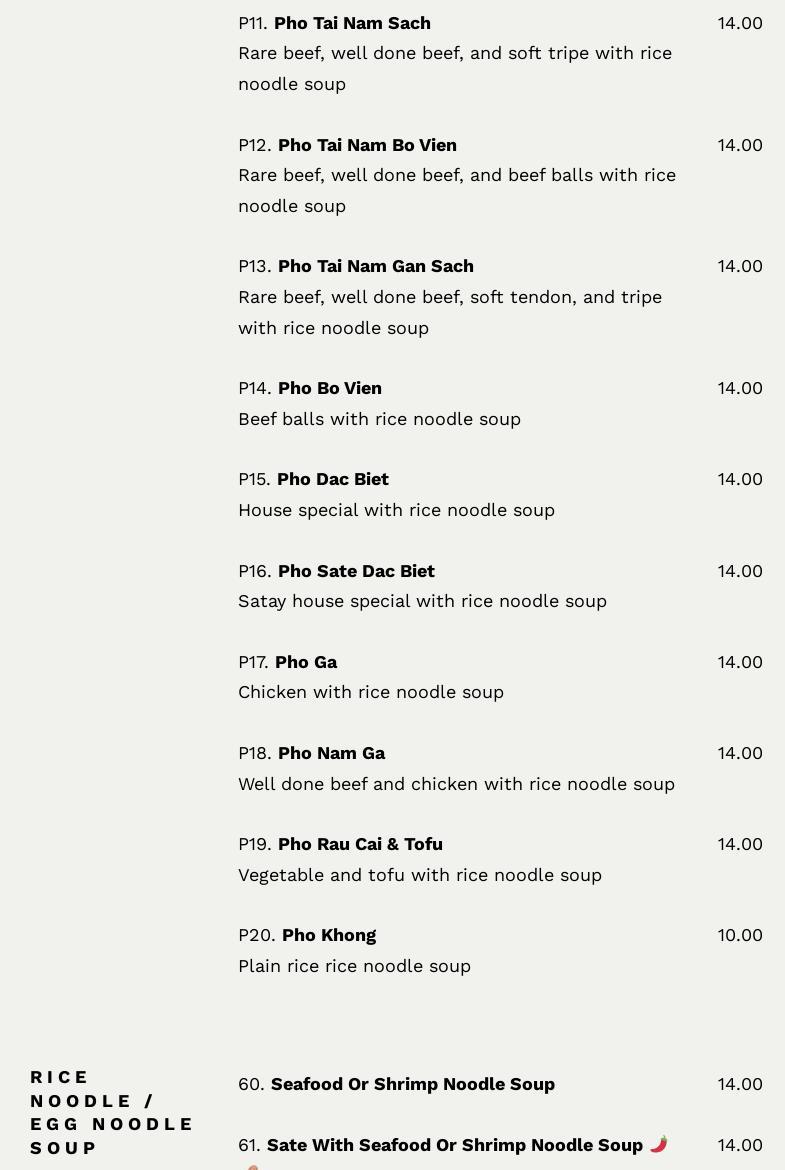This screenshot has width=785, height=1170.
Task: Click the 14.00 price for Seafood Noodle Soup
Action: tap(739, 1084)
